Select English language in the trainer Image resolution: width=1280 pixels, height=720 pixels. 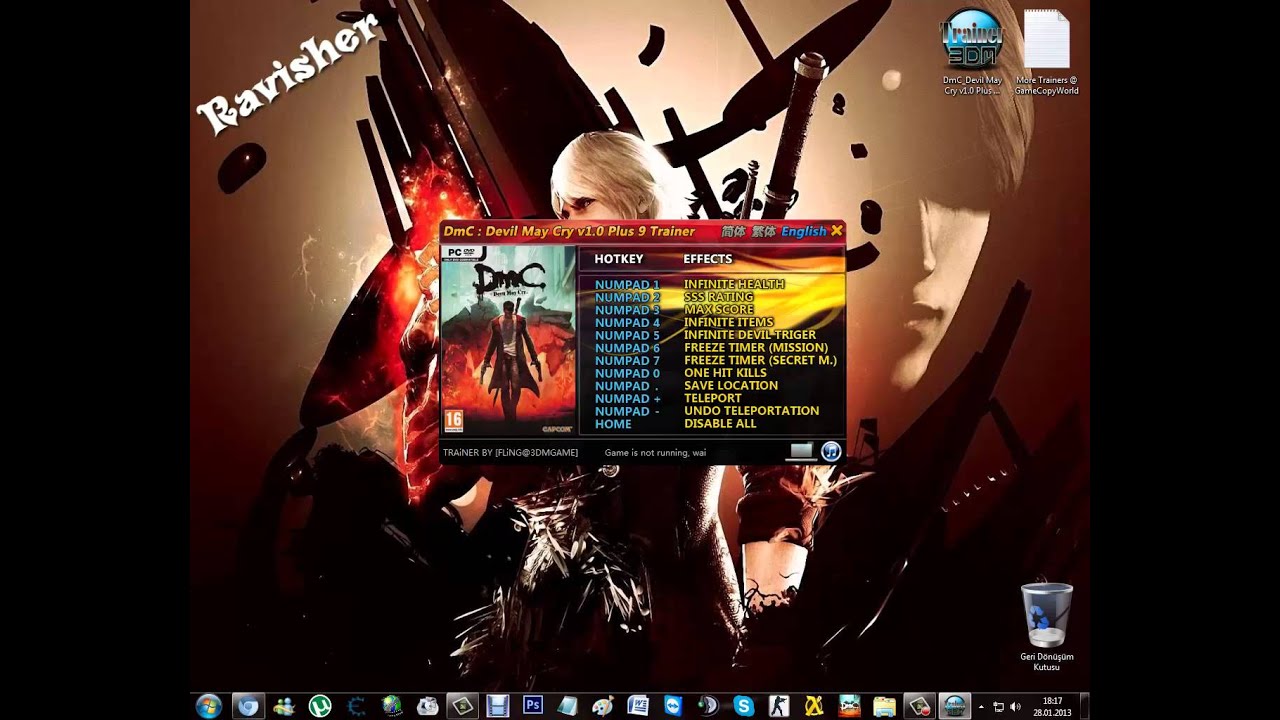coord(804,231)
